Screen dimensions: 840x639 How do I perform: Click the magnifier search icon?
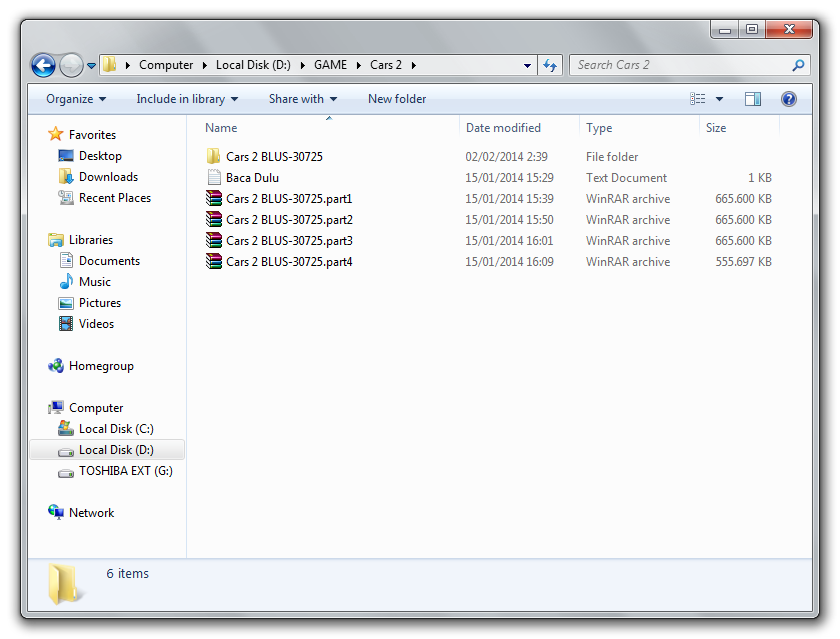click(x=798, y=65)
